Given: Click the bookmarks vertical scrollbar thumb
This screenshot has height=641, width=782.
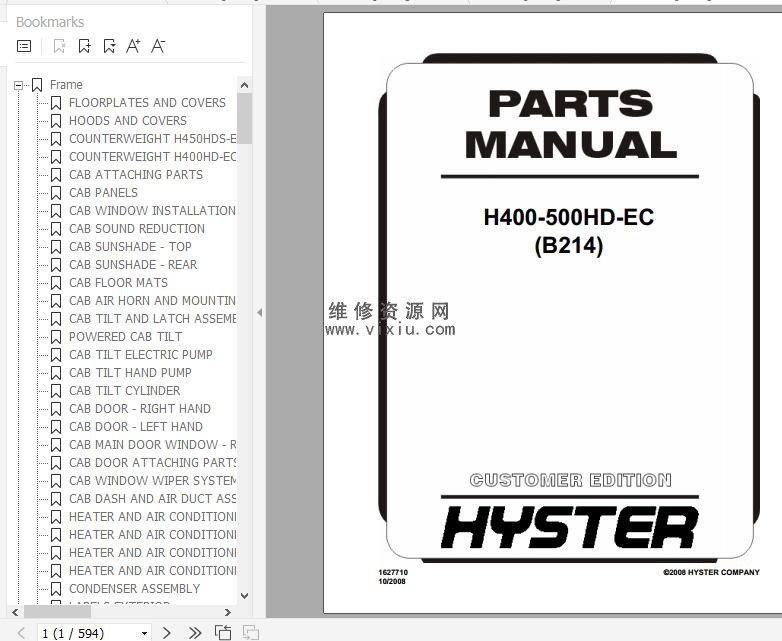Looking at the screenshot, I should (244, 118).
